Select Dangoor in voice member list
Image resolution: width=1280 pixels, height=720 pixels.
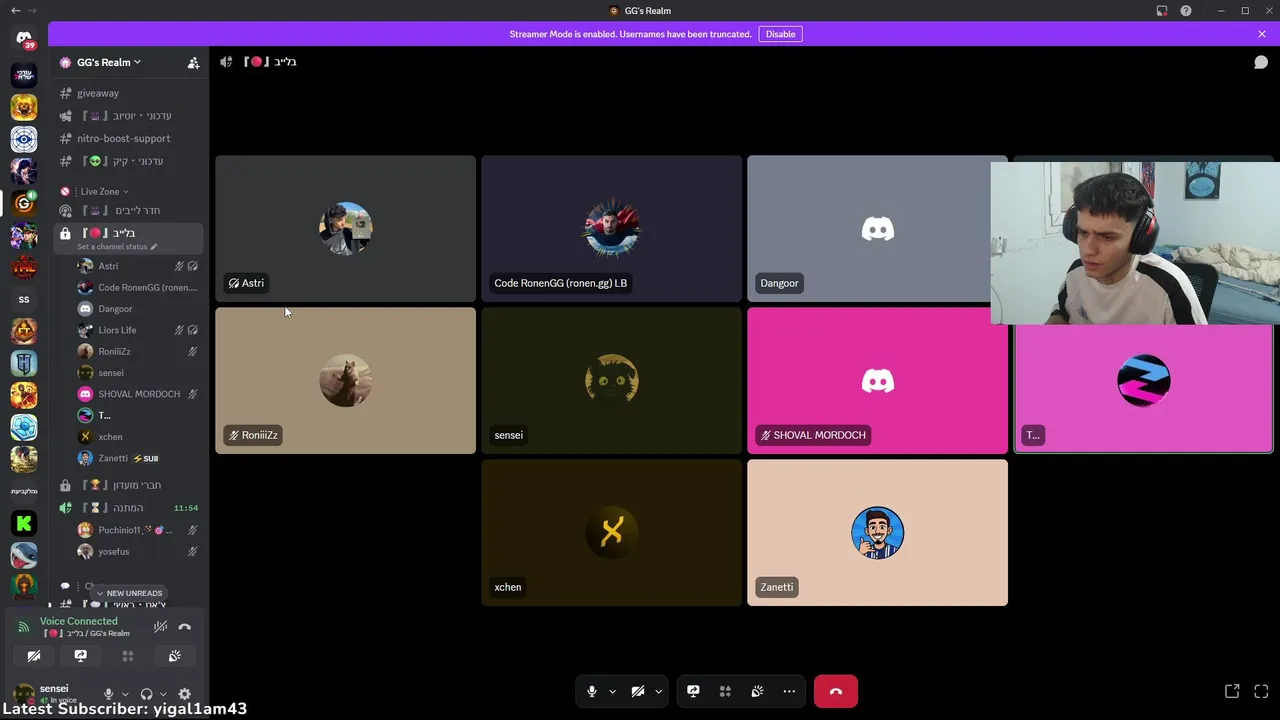(x=137, y=309)
